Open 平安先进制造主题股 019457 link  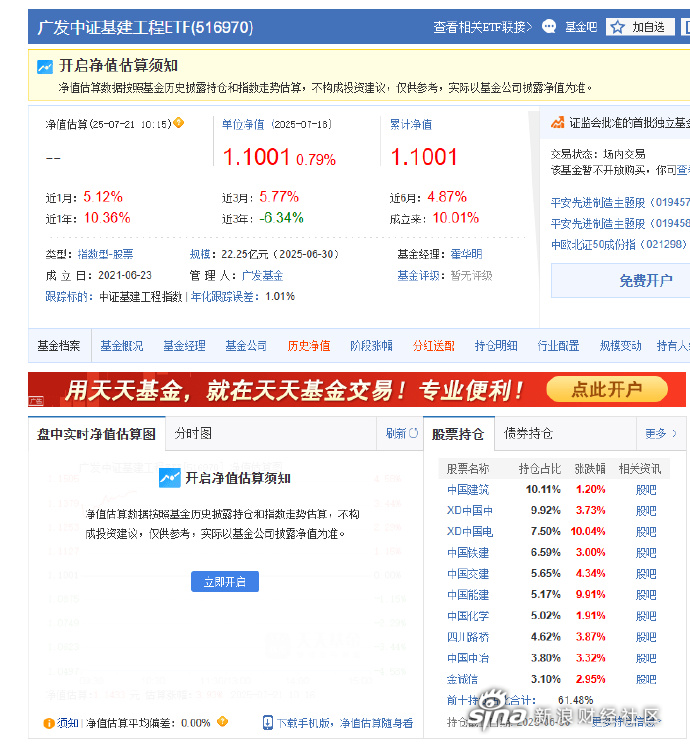coord(620,203)
